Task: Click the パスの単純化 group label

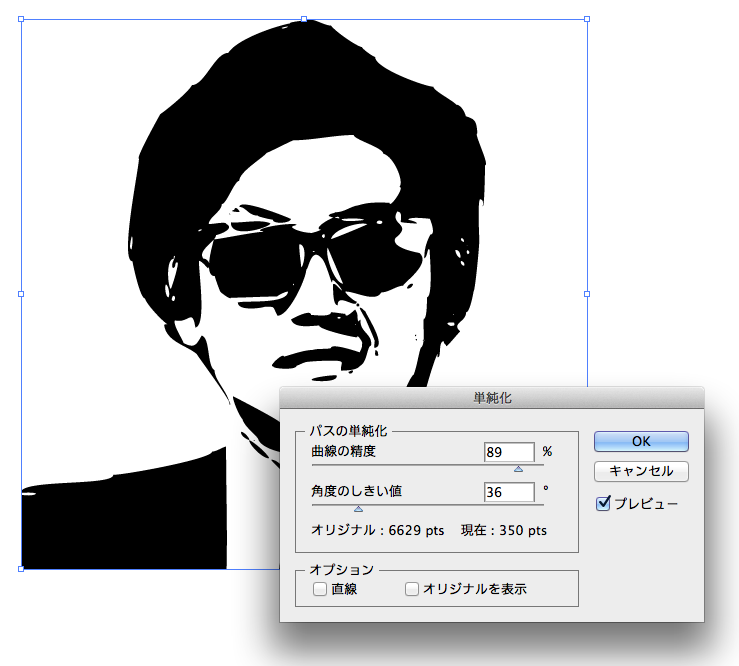Action: click(348, 431)
